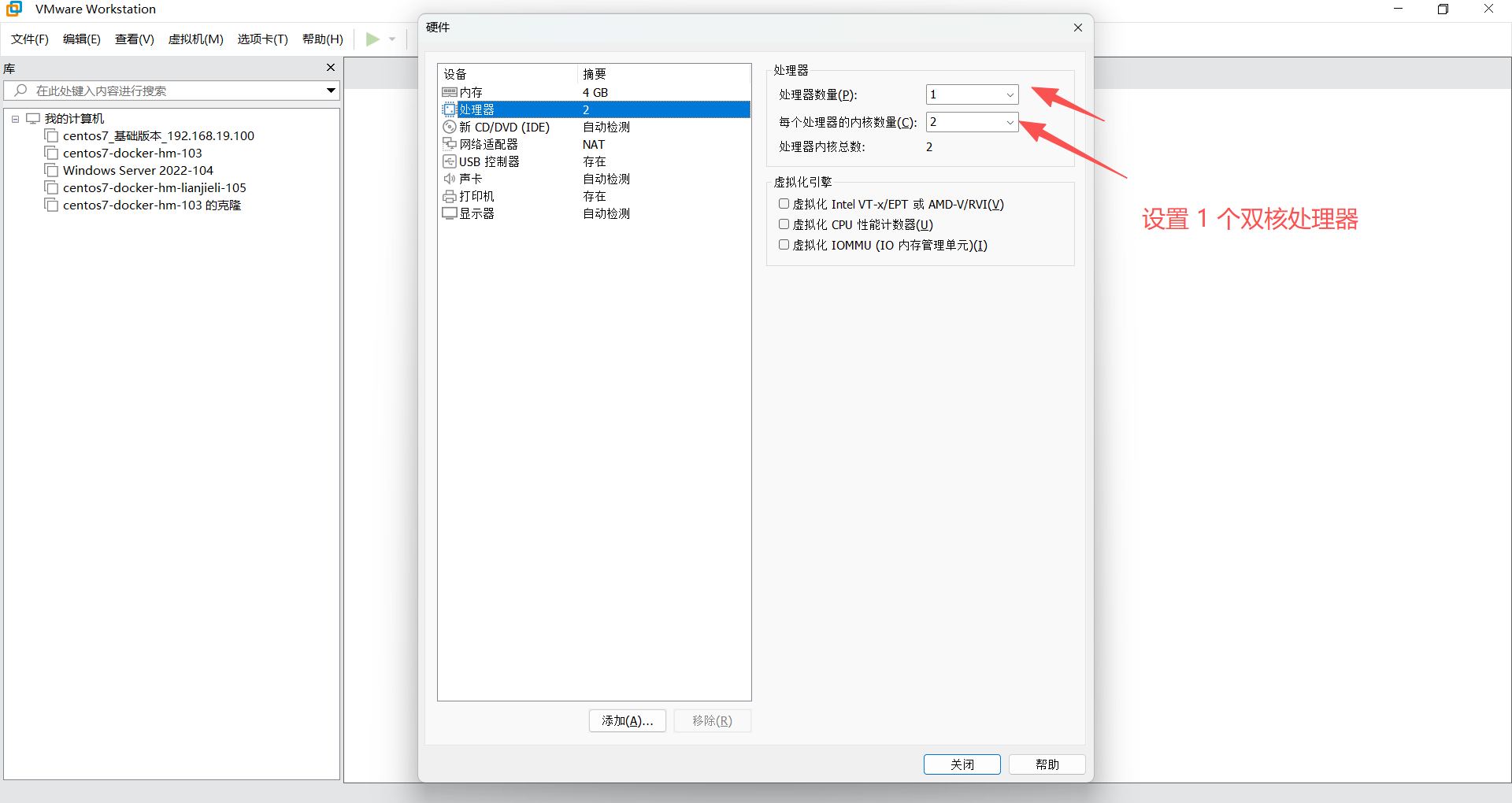Select the 内存 device row
The image size is (1512, 803).
tap(595, 92)
